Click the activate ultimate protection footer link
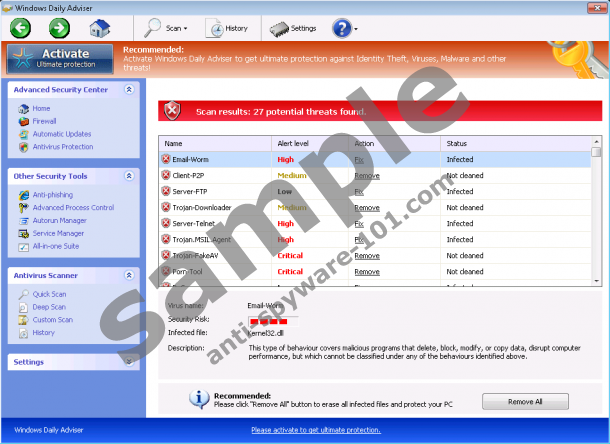This screenshot has height=444, width=610. point(315,430)
